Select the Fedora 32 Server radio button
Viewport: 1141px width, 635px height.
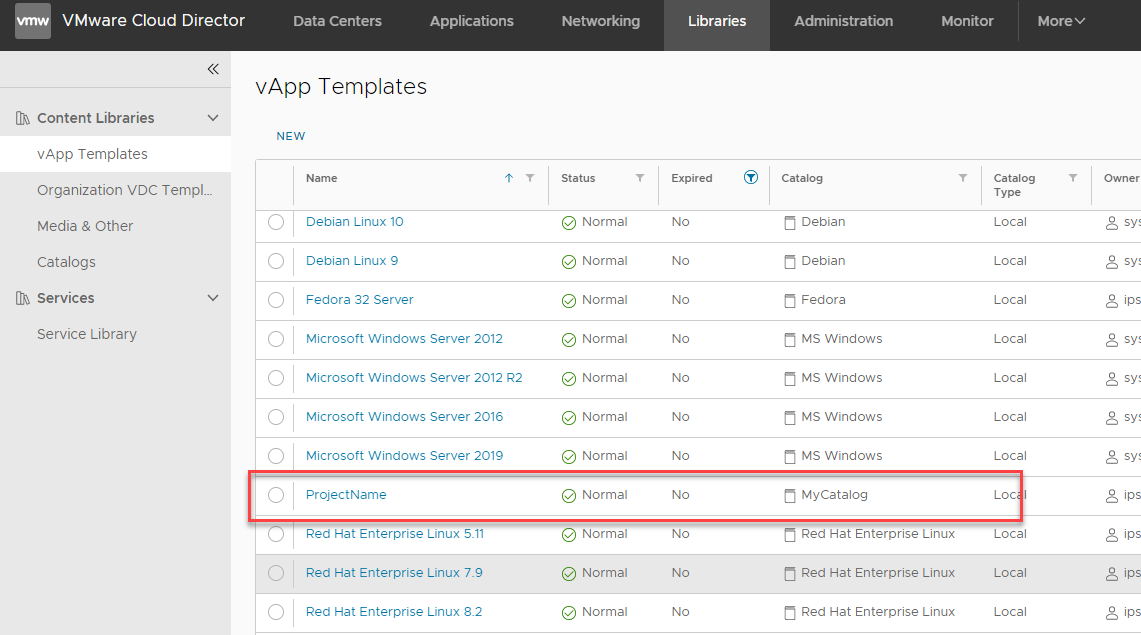click(276, 300)
